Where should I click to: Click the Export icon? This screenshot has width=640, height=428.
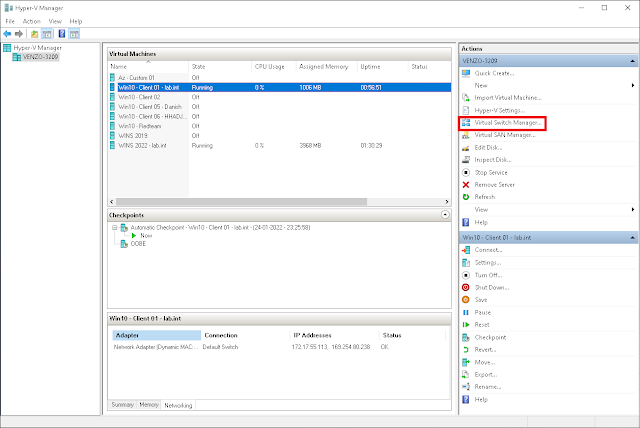[466, 375]
